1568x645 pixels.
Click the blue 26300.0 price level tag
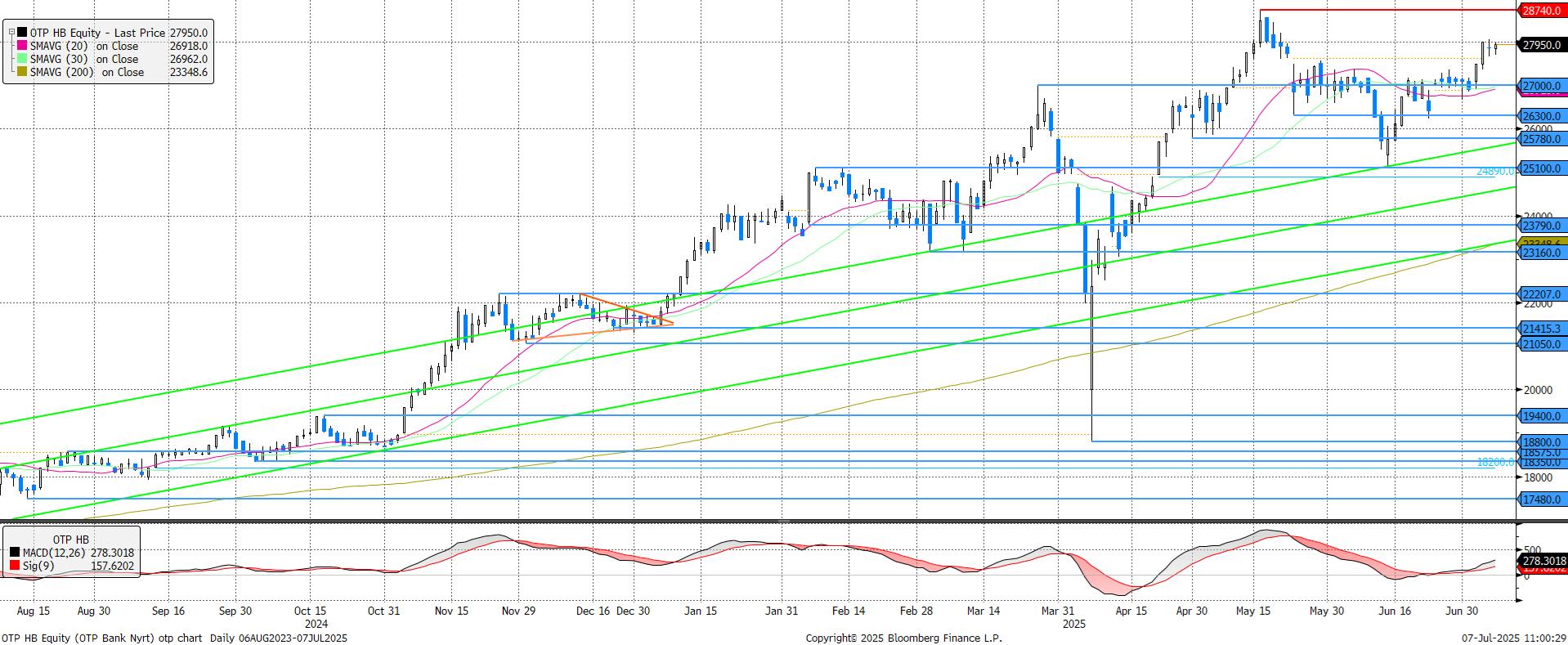pyautogui.click(x=1542, y=116)
